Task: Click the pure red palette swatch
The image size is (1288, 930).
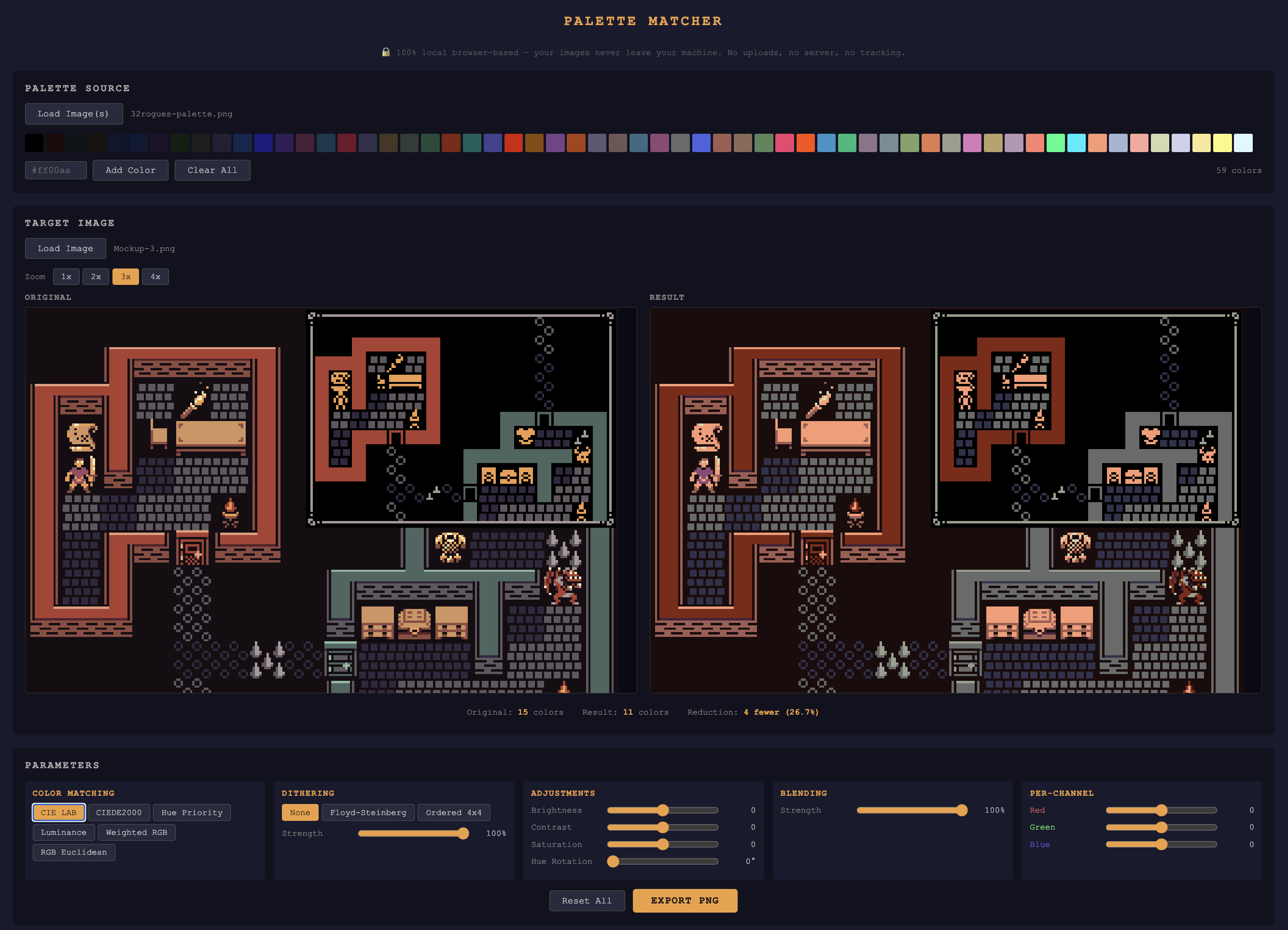Action: [x=513, y=142]
